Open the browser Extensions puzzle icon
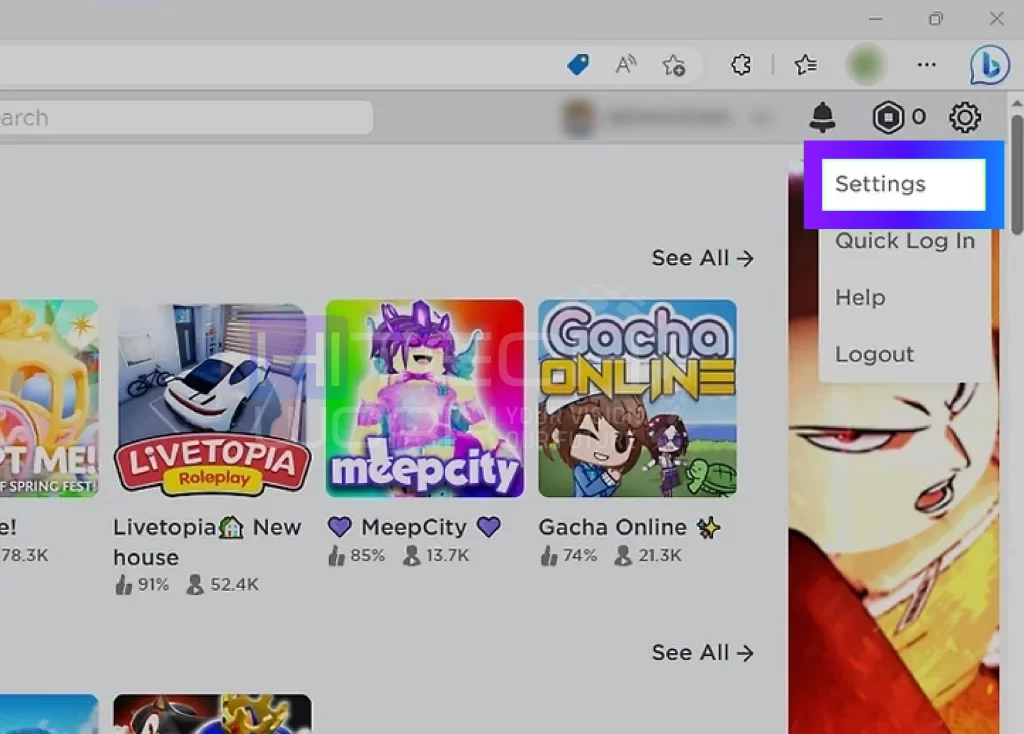The width and height of the screenshot is (1024, 734). [x=740, y=64]
